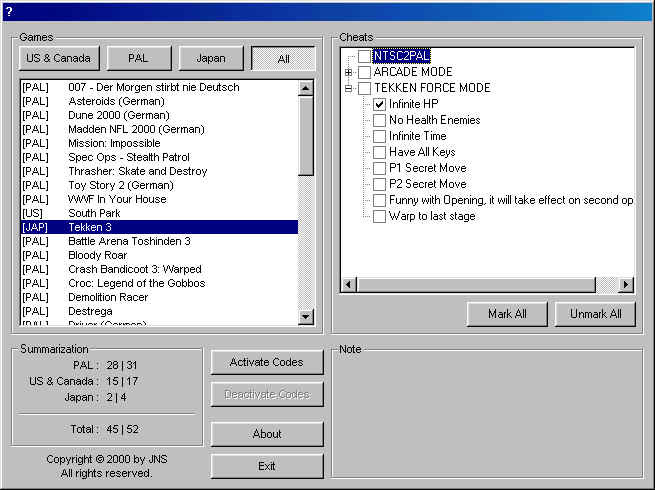The height and width of the screenshot is (490, 655).
Task: Collapse the TEKKEN FORCE MODE tree node
Action: tap(348, 88)
